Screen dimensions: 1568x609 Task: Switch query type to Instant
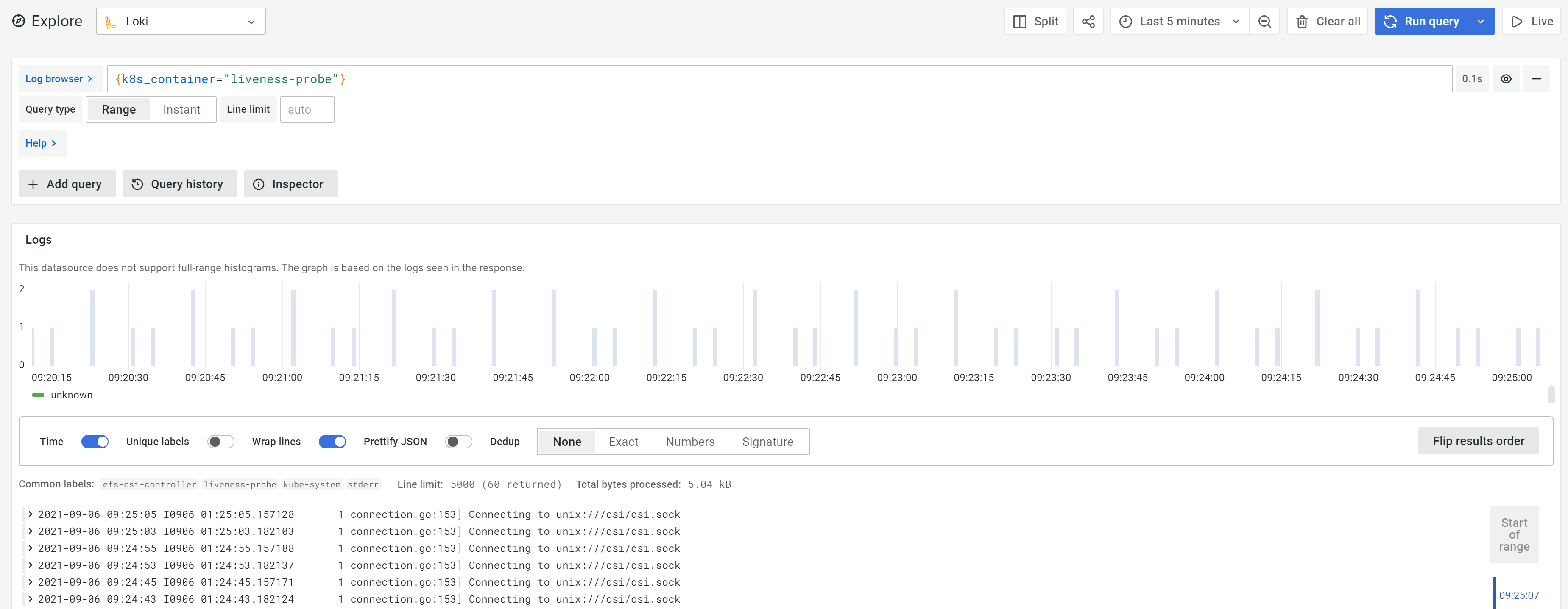[181, 109]
